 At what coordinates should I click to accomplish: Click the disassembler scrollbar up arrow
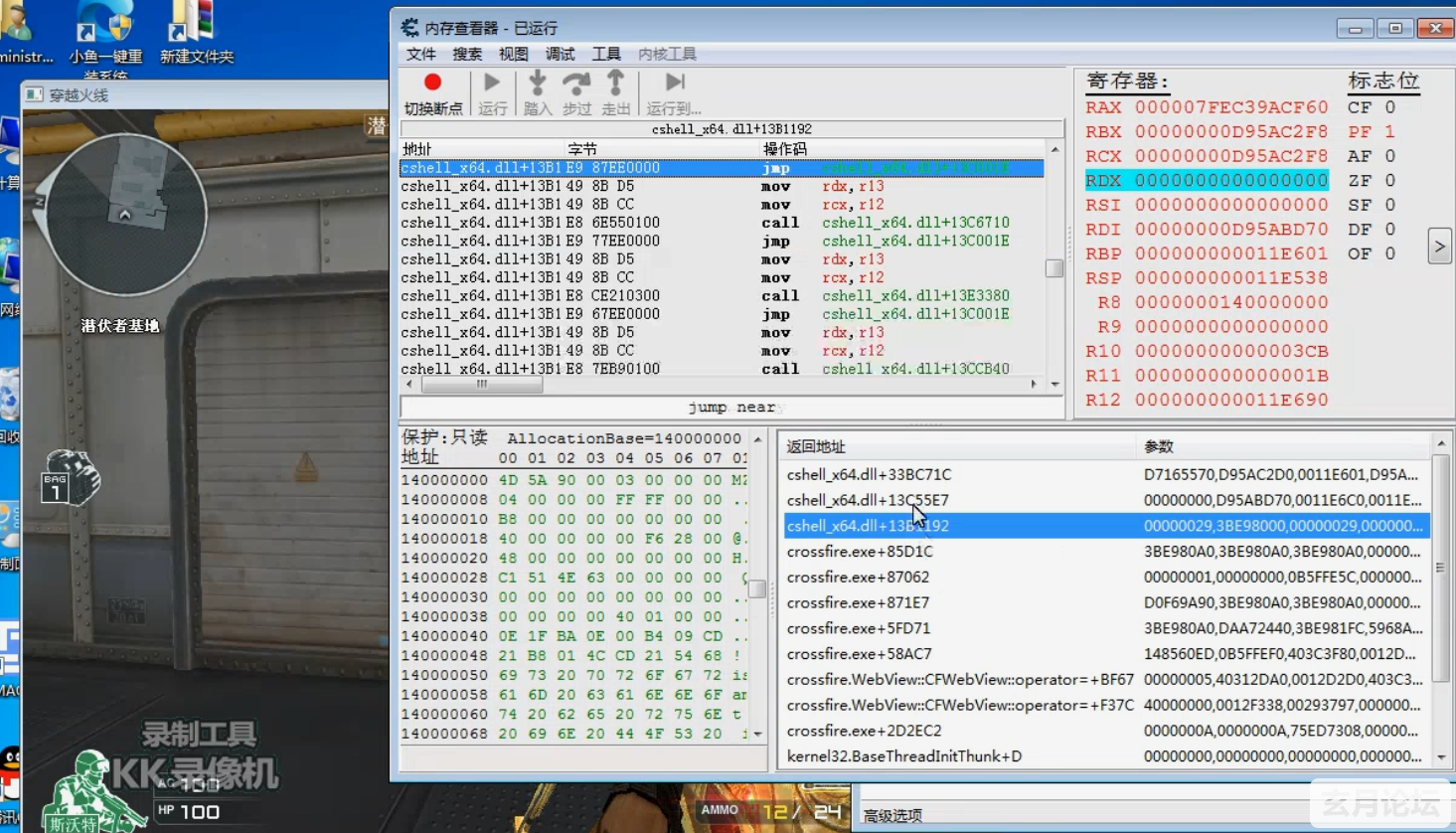1054,150
